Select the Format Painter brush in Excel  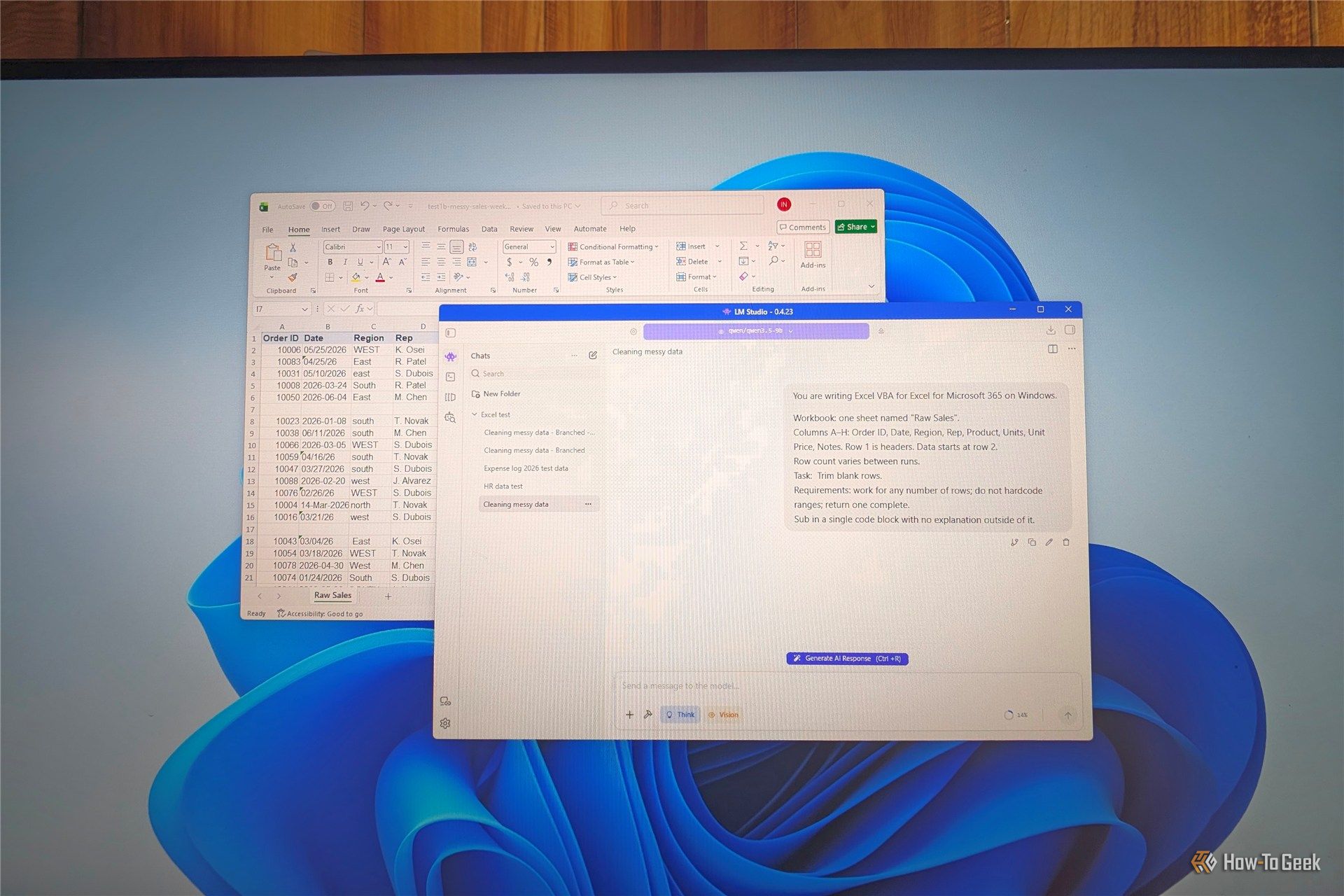pos(293,277)
